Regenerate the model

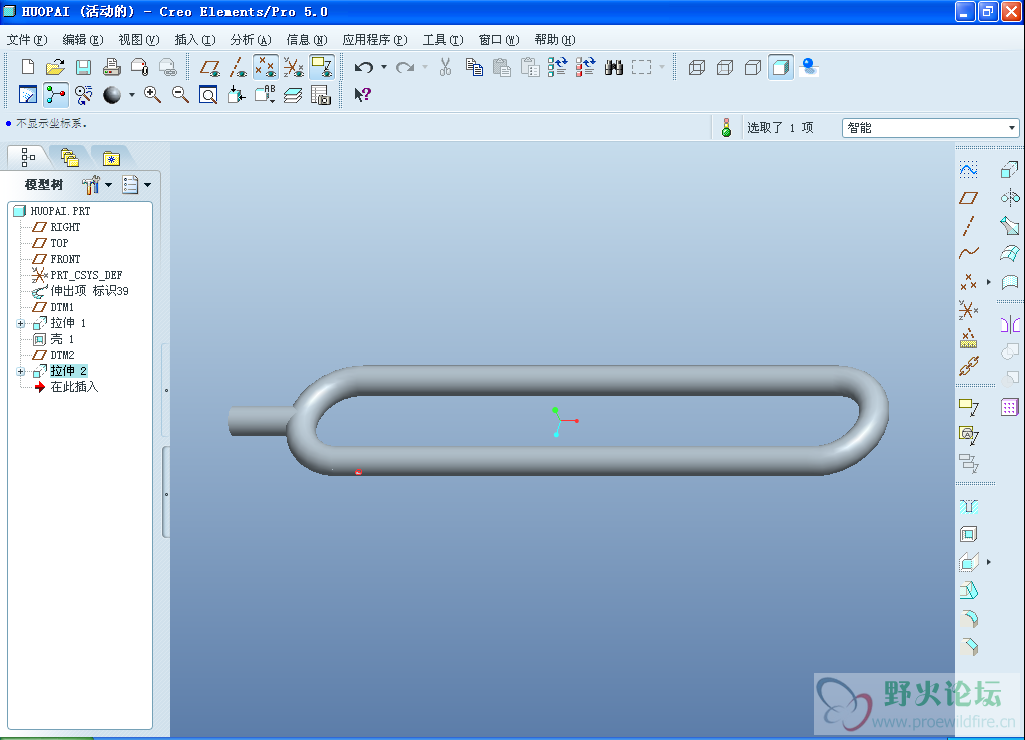tap(557, 67)
